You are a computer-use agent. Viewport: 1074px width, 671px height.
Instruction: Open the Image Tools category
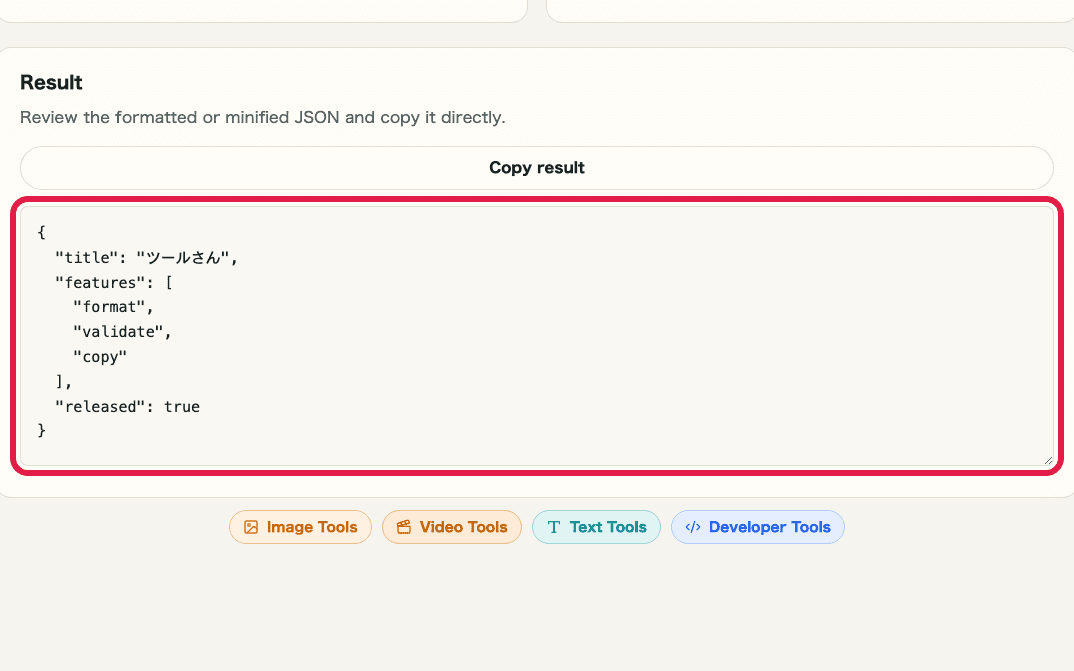click(x=300, y=527)
